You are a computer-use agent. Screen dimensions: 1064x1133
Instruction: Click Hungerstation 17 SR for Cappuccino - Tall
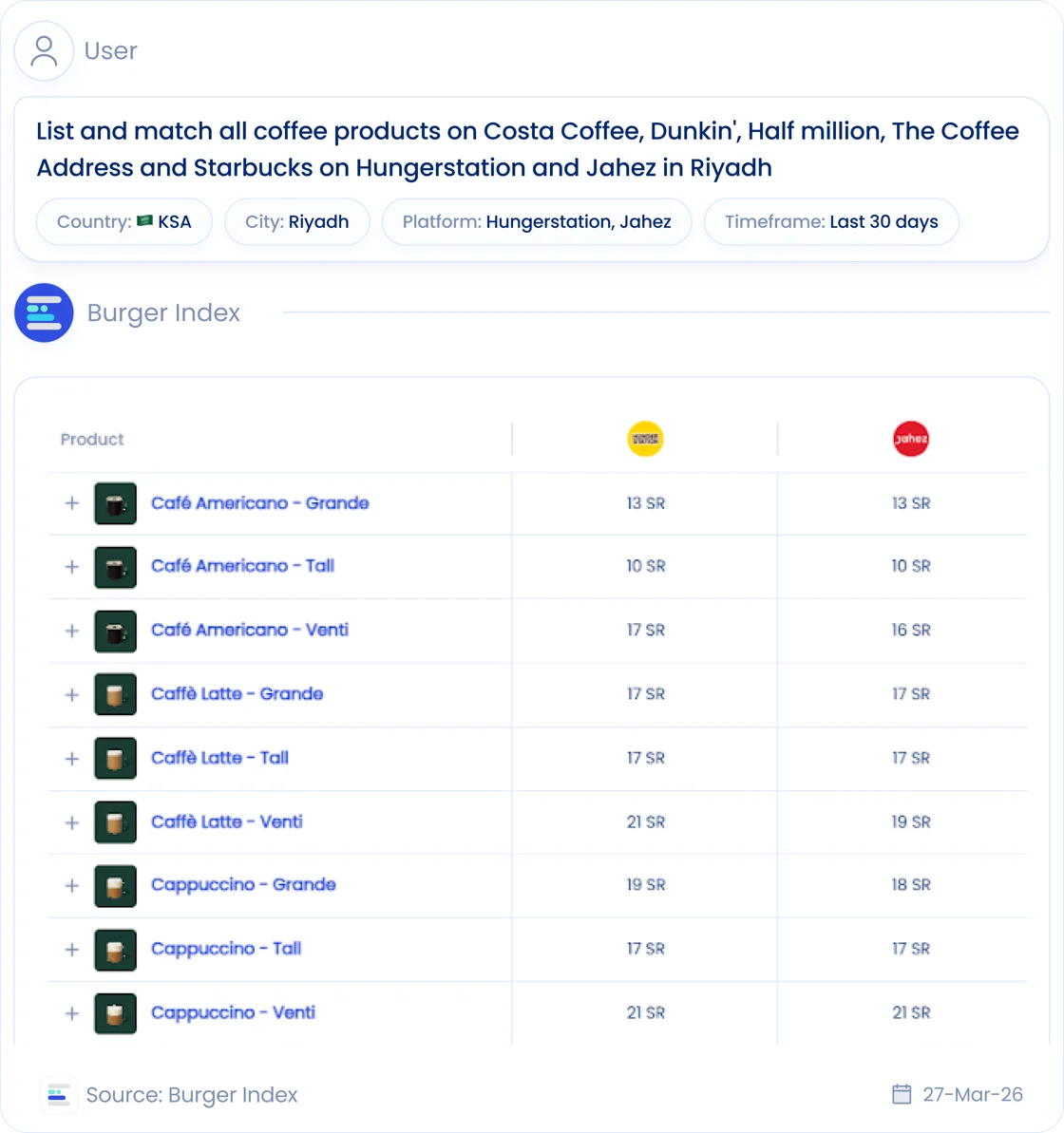(645, 949)
